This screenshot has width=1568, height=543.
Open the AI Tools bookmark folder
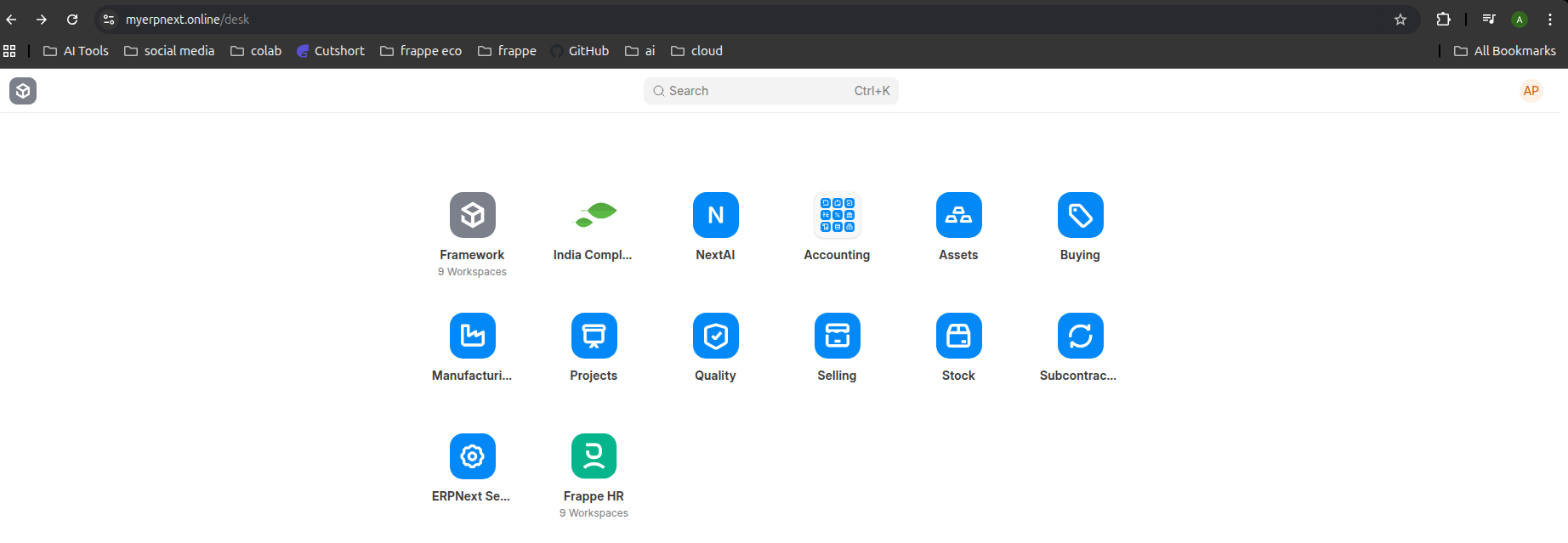[x=77, y=51]
